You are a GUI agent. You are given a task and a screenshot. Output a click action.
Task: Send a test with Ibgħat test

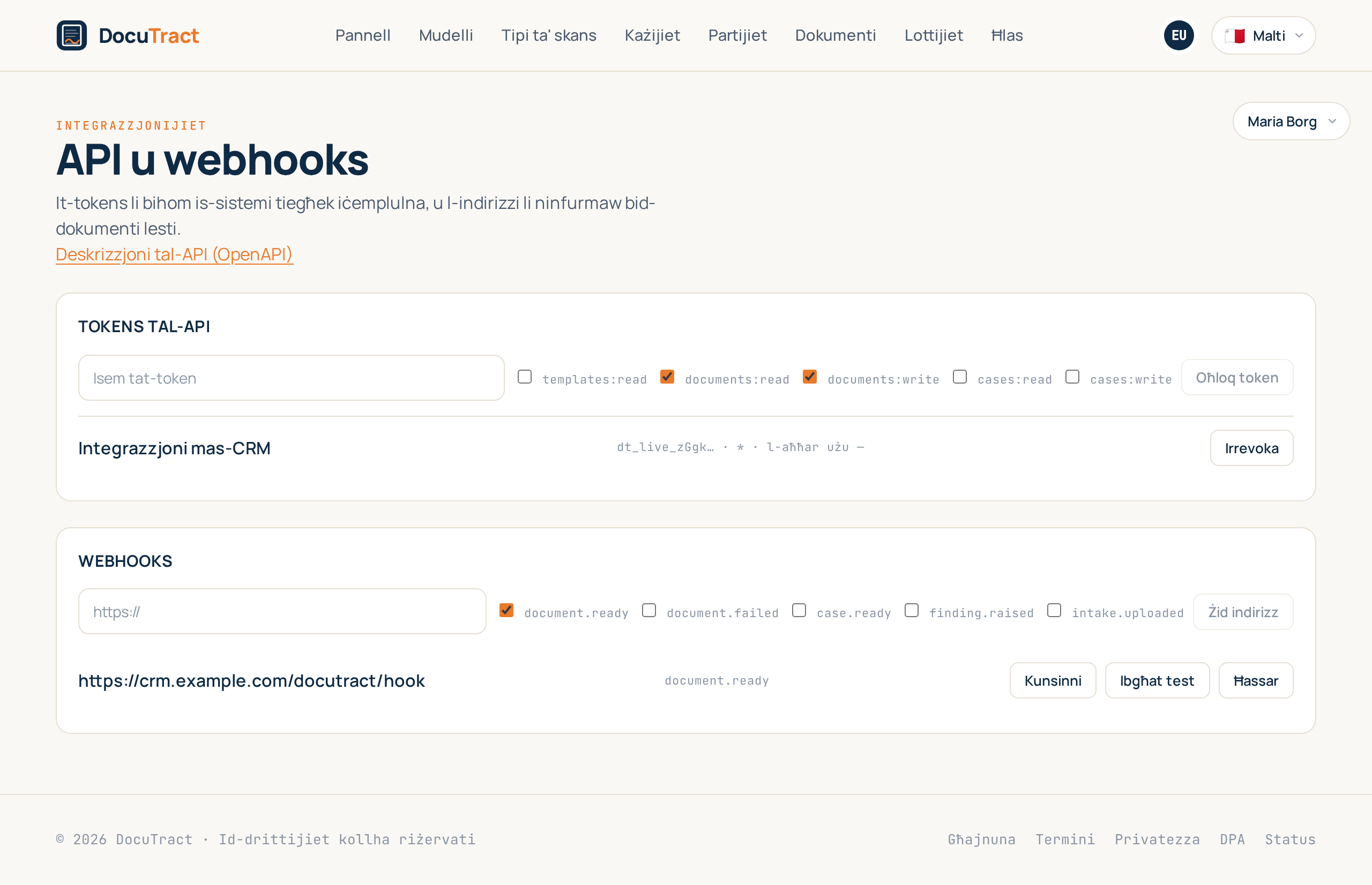pyautogui.click(x=1157, y=680)
